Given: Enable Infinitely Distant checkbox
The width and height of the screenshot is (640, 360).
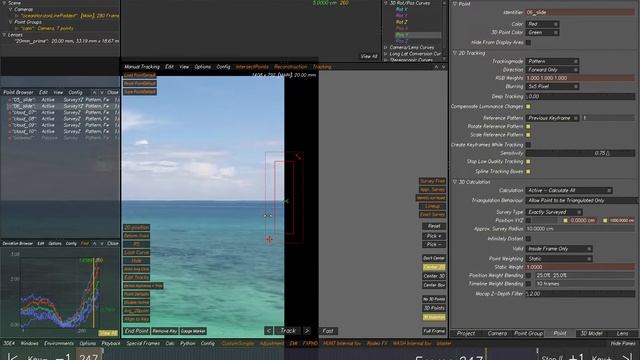Looking at the screenshot, I should pos(528,239).
